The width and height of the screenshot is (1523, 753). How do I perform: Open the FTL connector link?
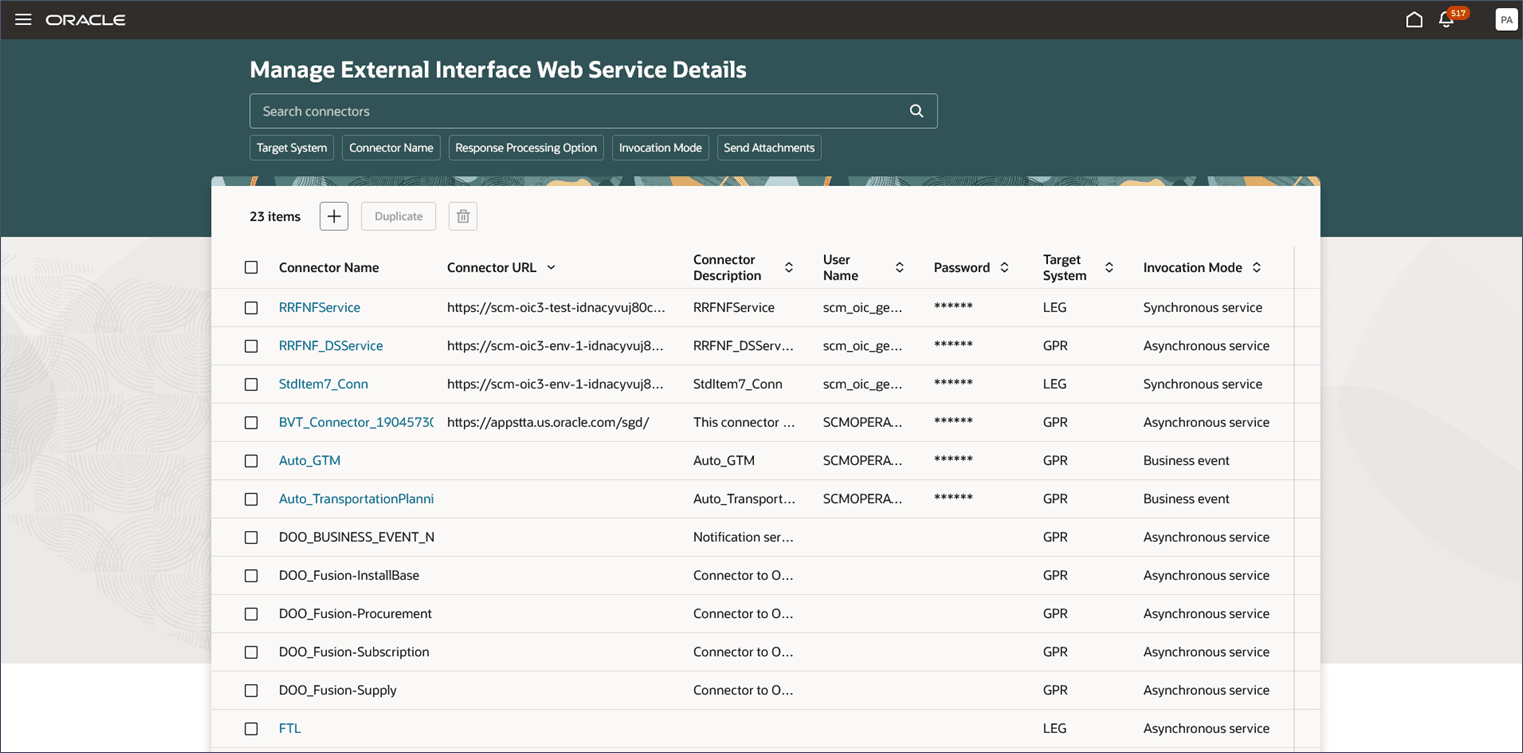[x=290, y=728]
